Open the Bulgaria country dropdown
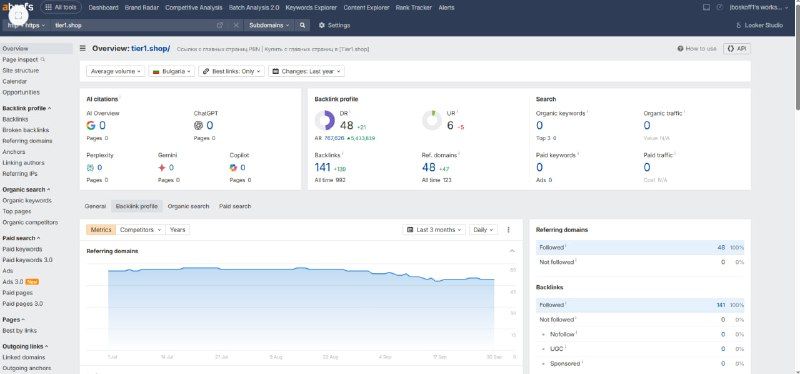The height and width of the screenshot is (374, 800). pyautogui.click(x=172, y=71)
